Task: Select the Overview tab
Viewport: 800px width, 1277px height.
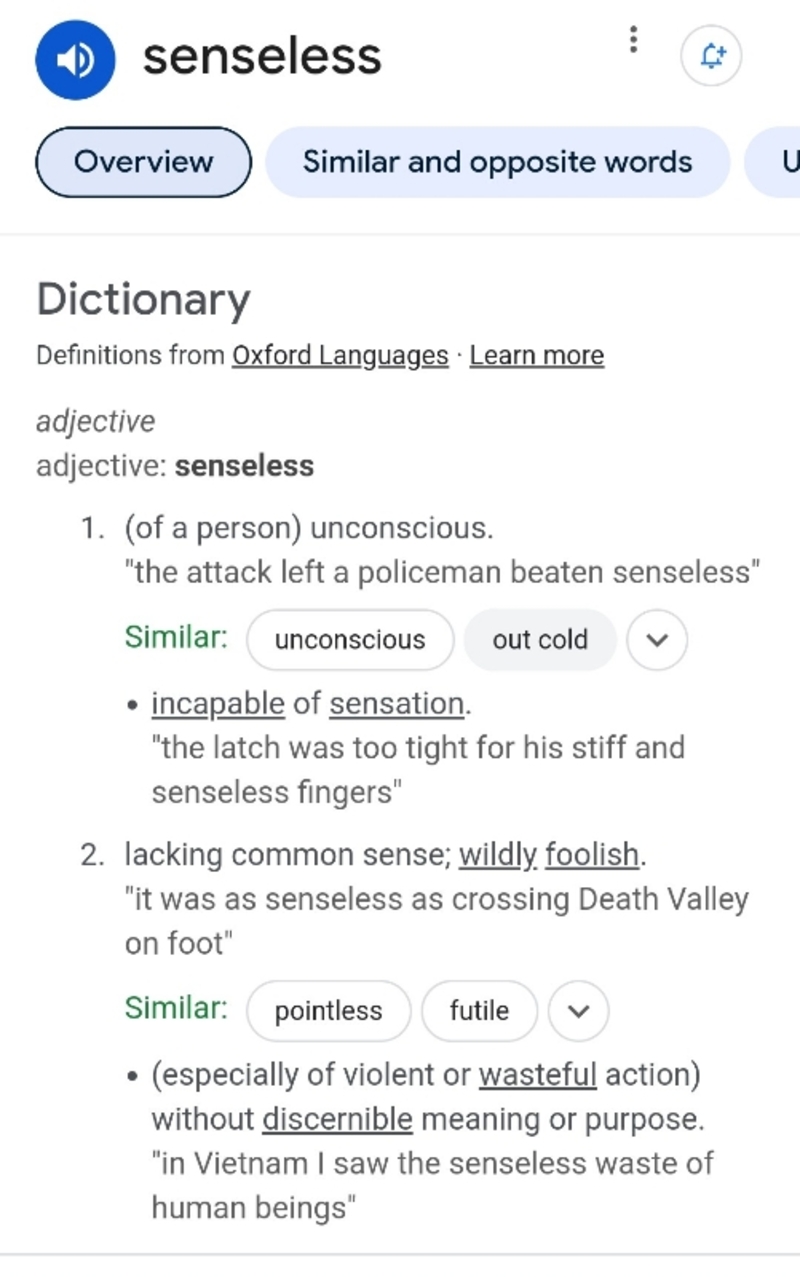Action: click(x=143, y=162)
